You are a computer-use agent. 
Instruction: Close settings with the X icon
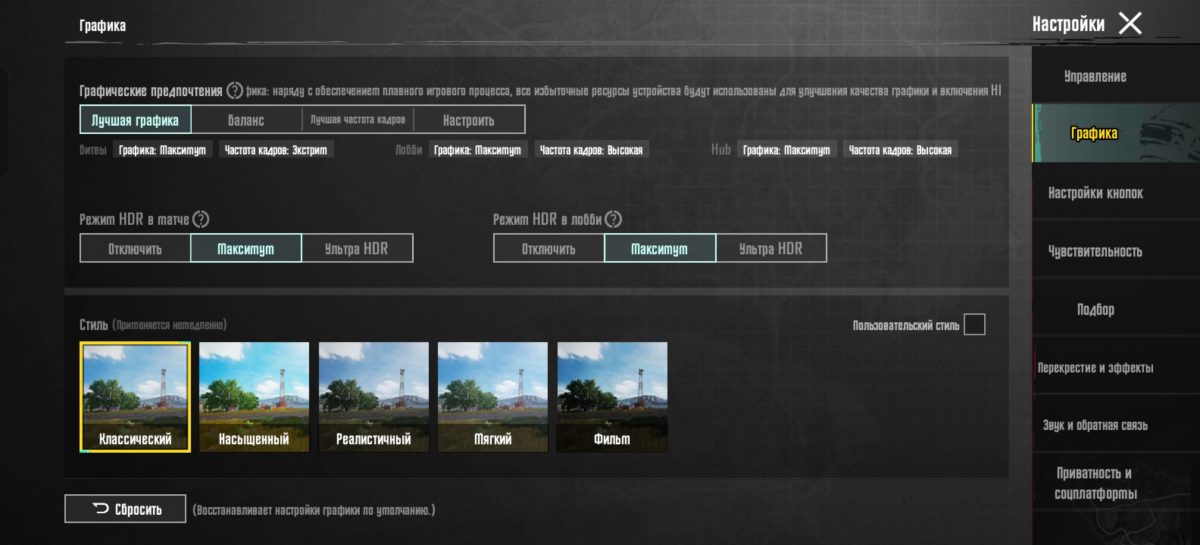click(x=1130, y=24)
